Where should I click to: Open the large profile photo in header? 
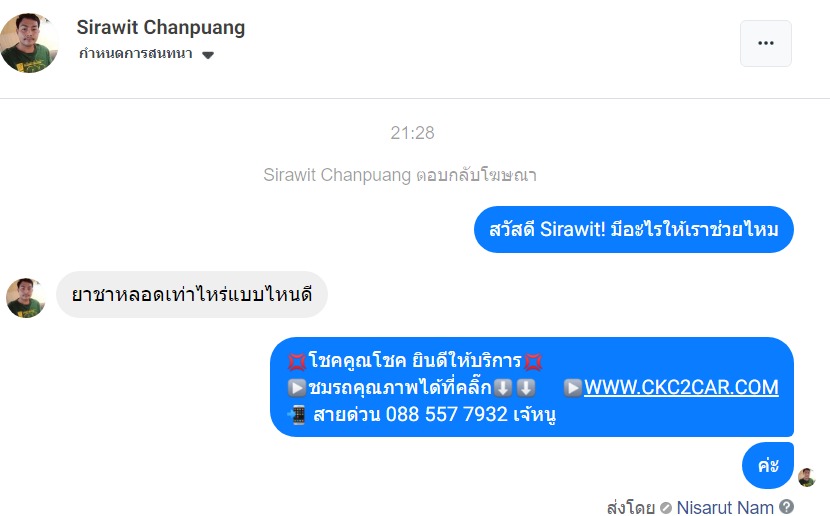click(x=29, y=43)
